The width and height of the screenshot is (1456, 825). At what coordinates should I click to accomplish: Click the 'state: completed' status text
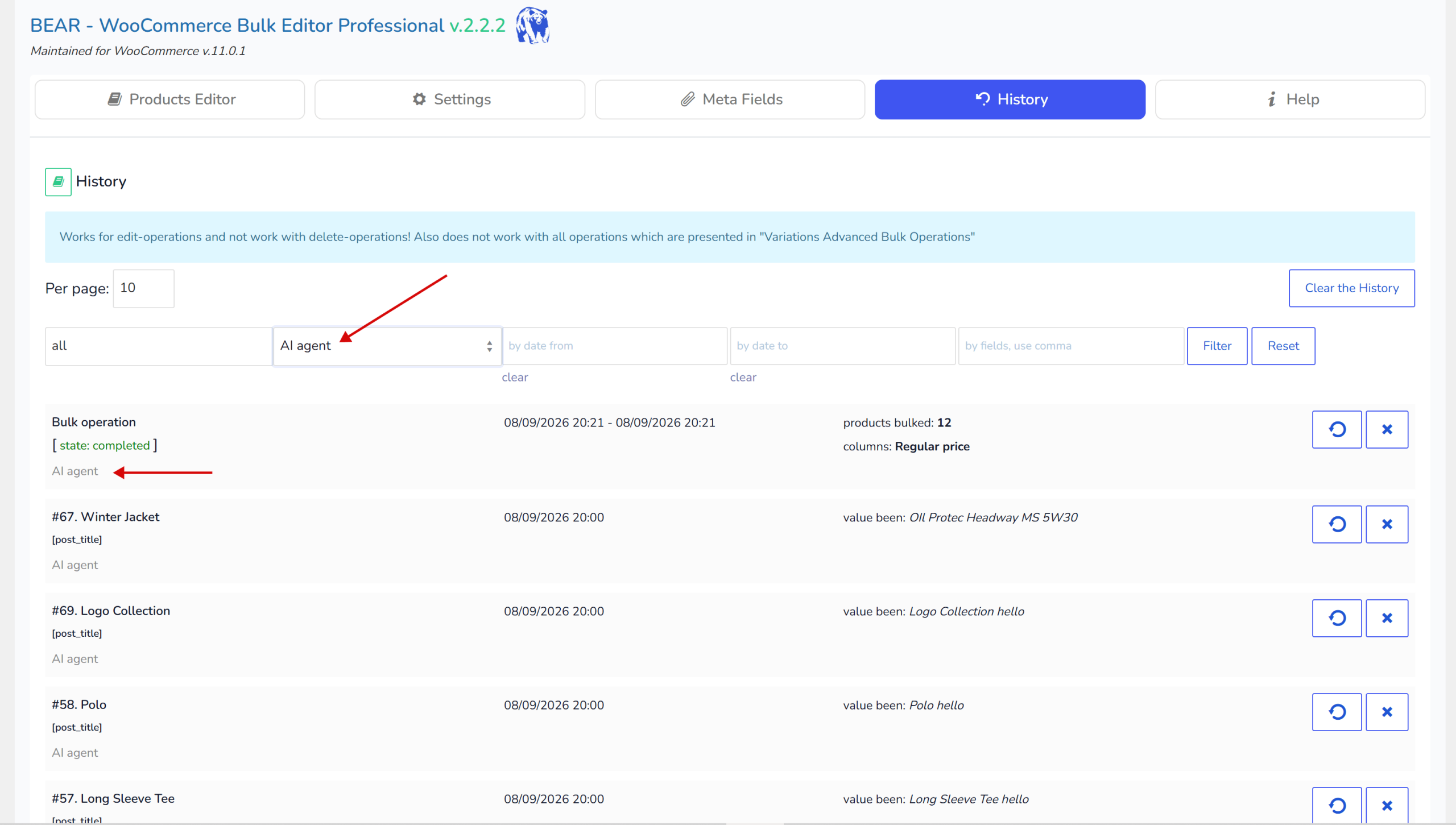105,446
